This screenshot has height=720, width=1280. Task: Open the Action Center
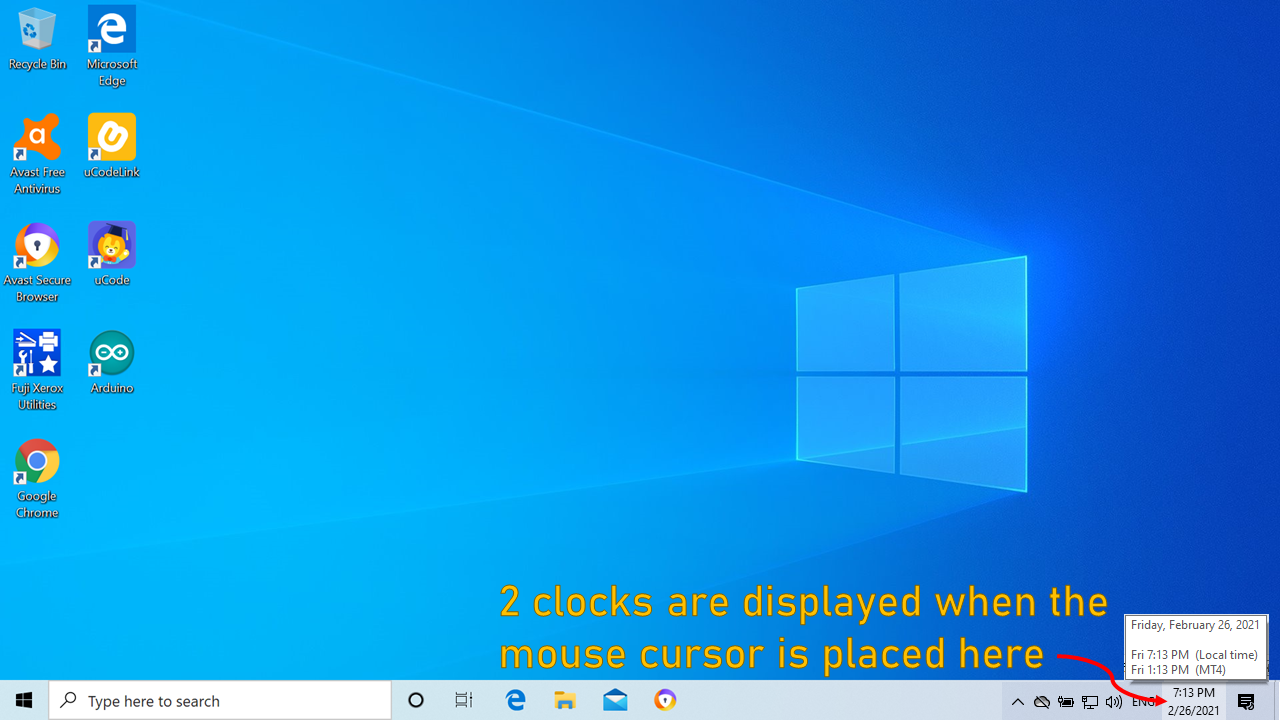(x=1245, y=700)
